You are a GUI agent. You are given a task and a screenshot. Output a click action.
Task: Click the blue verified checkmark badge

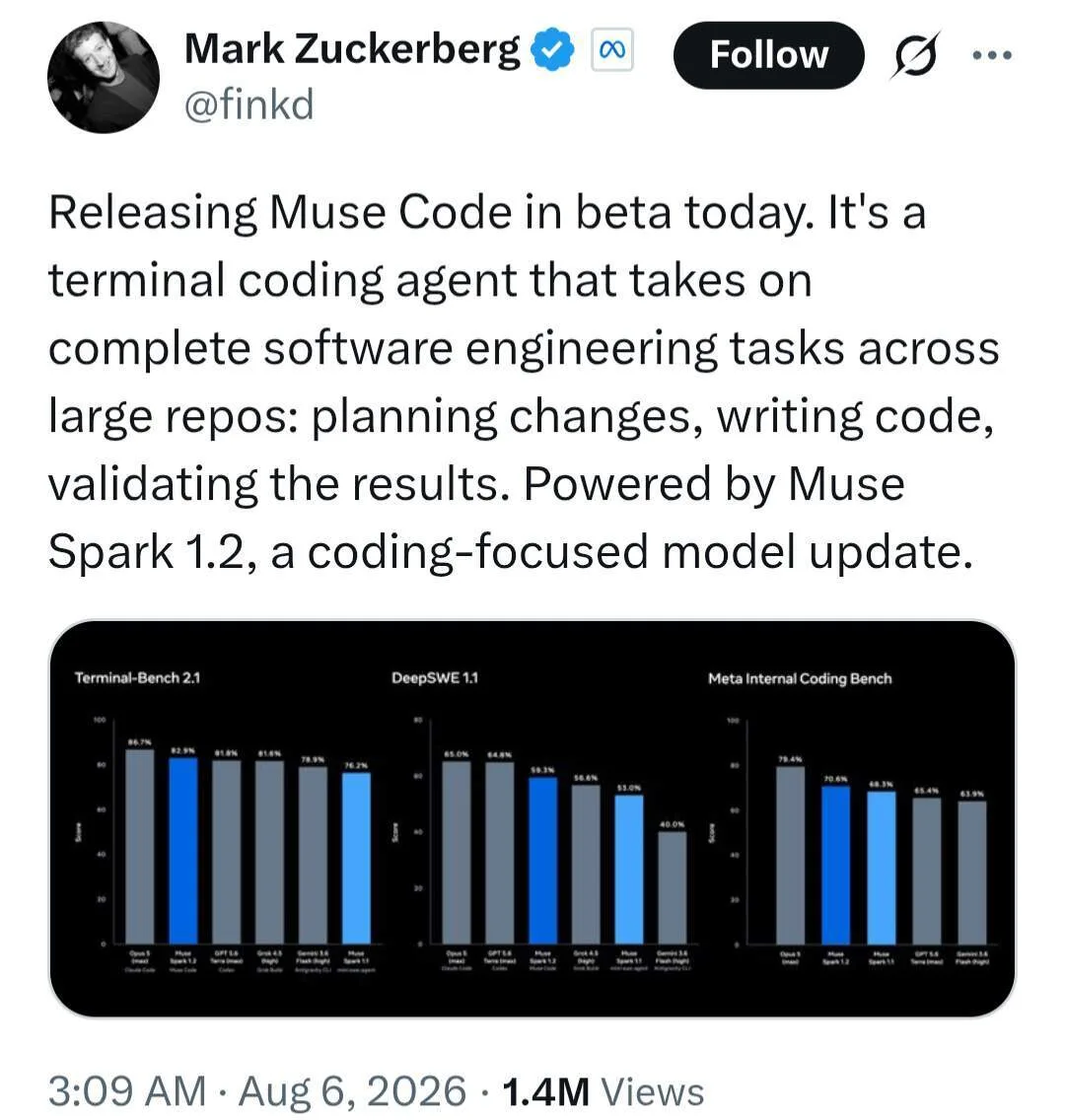551,50
